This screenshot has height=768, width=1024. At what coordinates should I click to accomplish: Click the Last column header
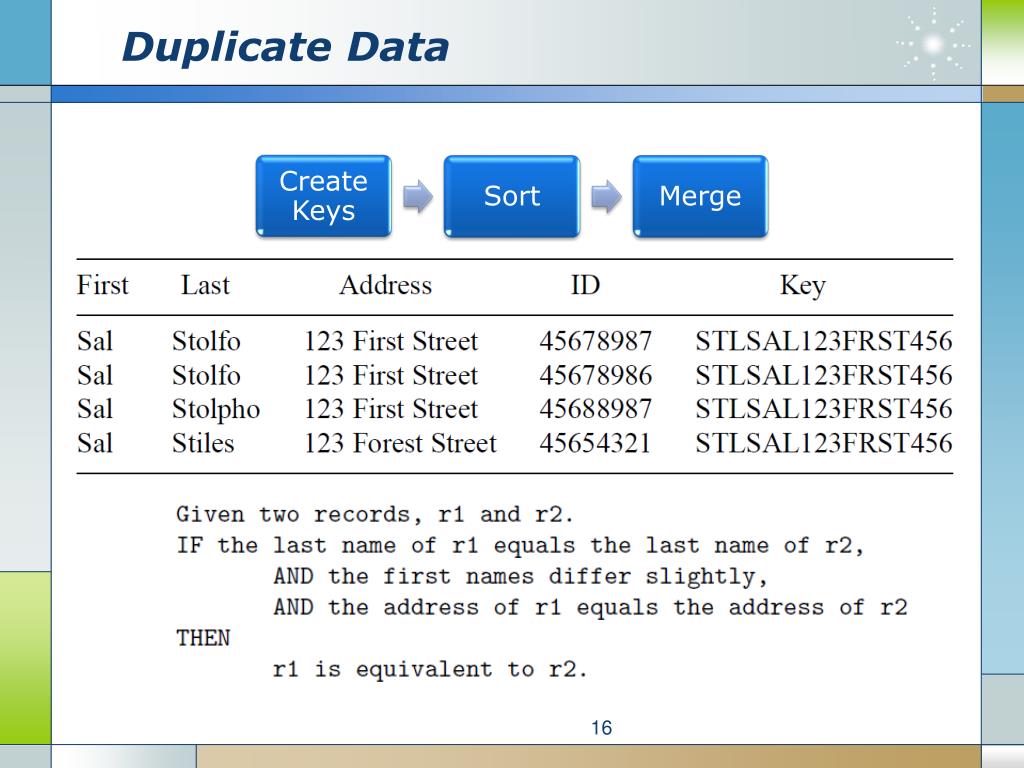click(205, 285)
